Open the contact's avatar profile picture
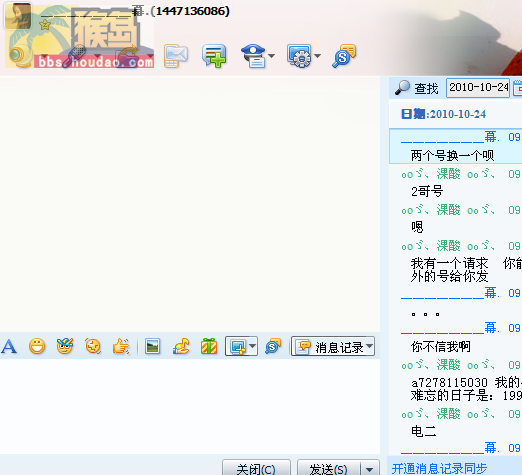Image resolution: width=522 pixels, height=475 pixels. (18, 16)
